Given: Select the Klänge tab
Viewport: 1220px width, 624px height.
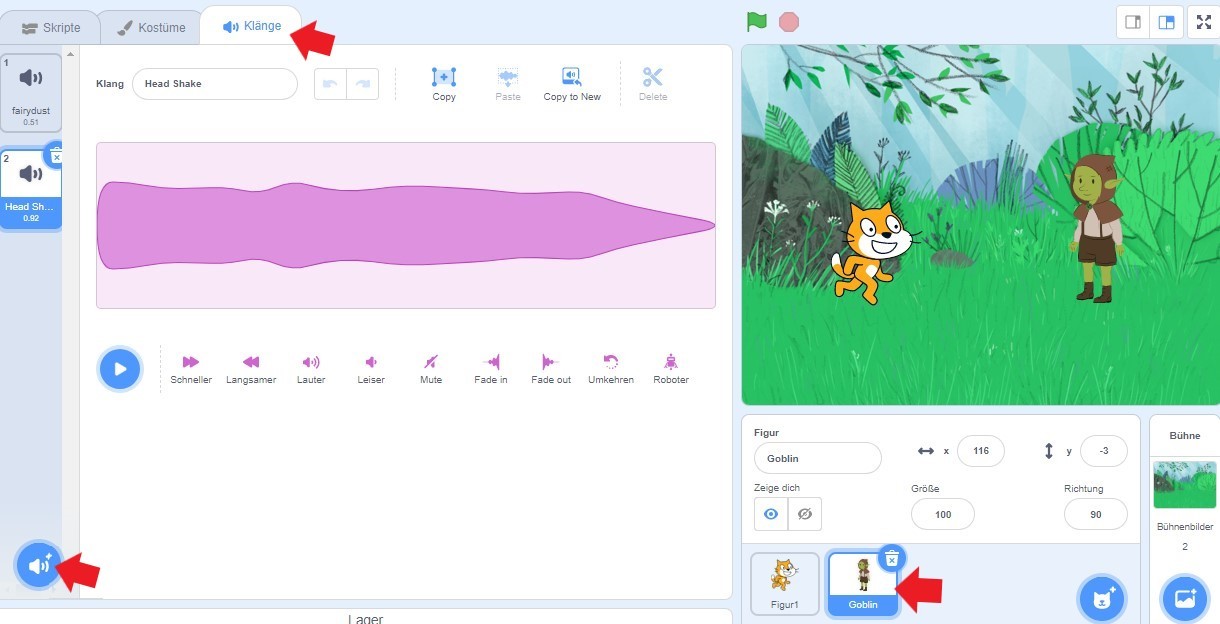Looking at the screenshot, I should tap(251, 25).
